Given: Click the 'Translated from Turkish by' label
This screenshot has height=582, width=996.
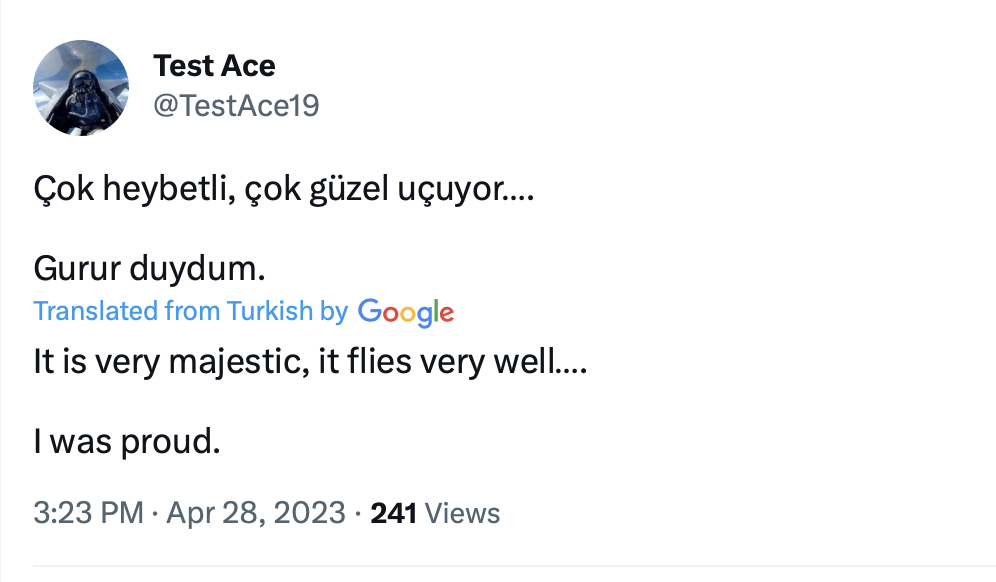Looking at the screenshot, I should click(x=190, y=312).
